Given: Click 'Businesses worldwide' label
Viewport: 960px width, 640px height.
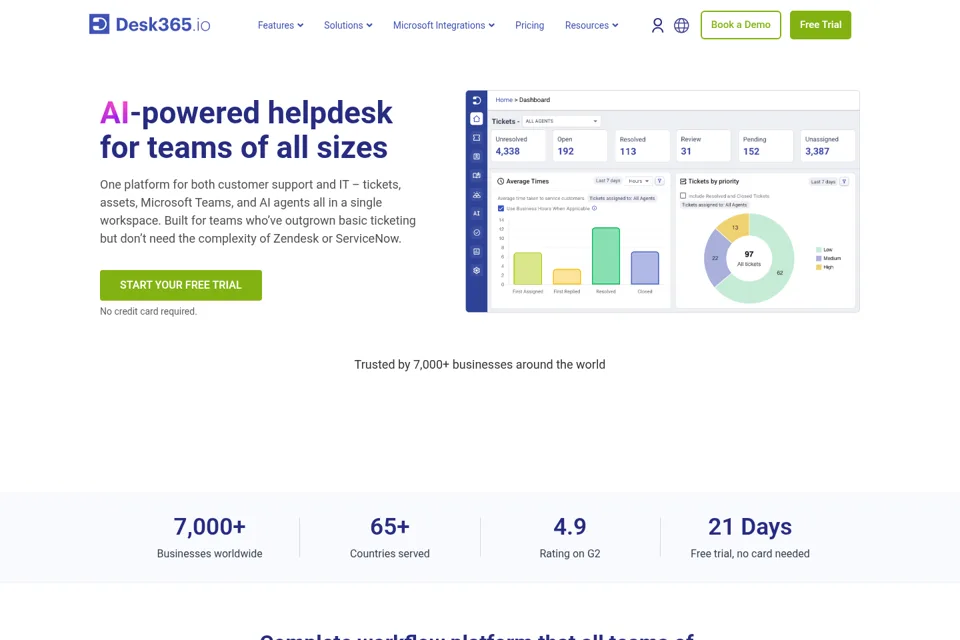Looking at the screenshot, I should coord(209,554).
